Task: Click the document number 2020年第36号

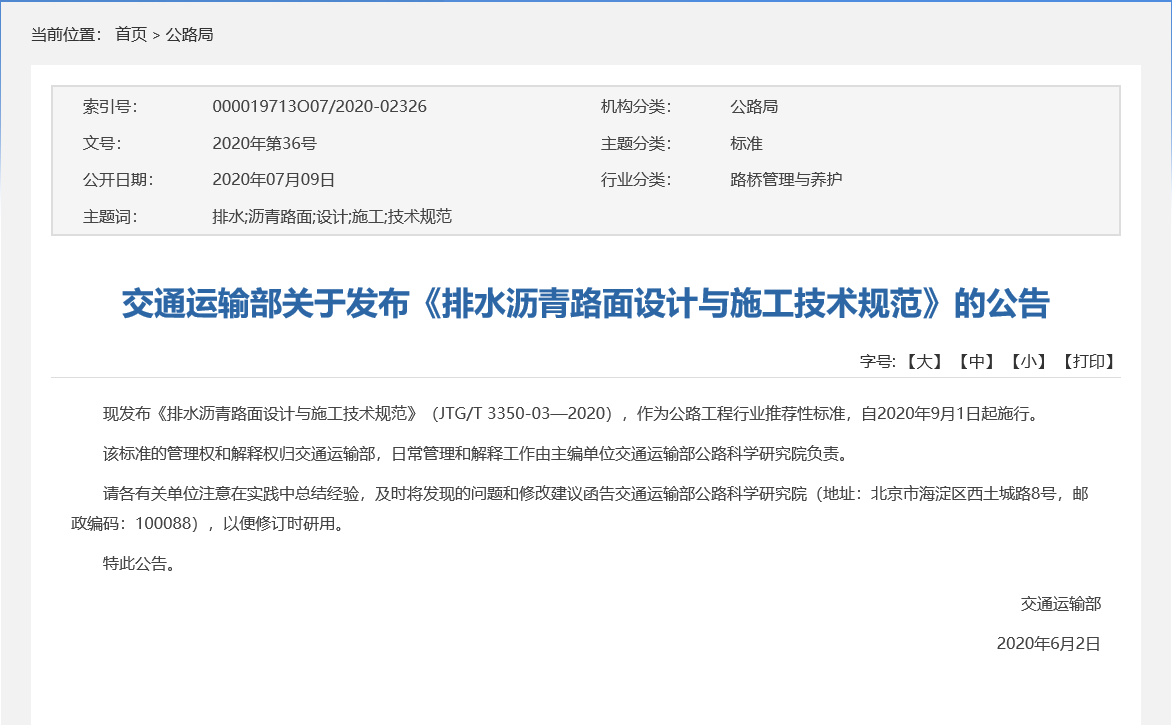Action: coord(265,143)
